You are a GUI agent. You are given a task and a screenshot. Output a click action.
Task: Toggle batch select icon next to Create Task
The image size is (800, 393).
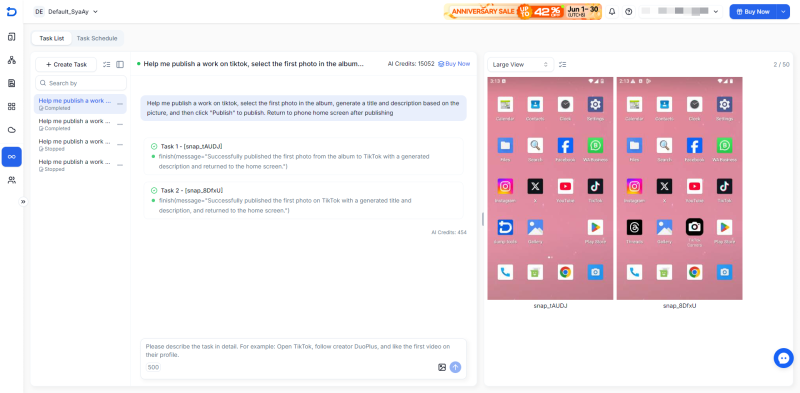tap(107, 64)
